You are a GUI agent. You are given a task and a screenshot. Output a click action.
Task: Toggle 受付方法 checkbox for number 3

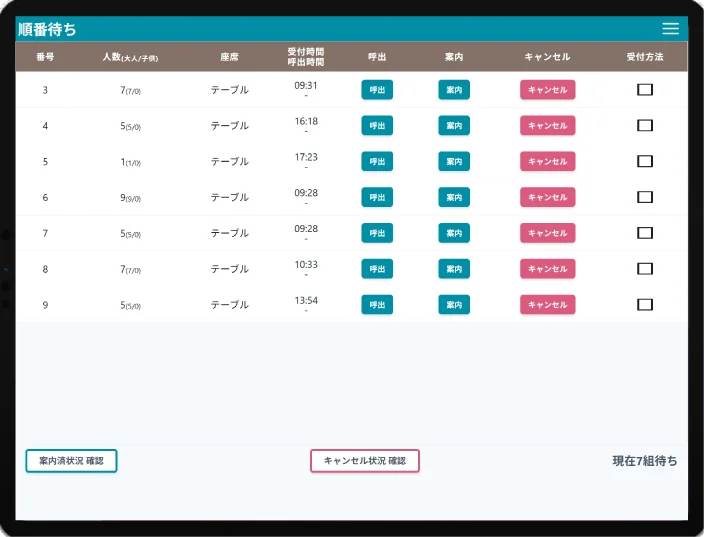pyautogui.click(x=645, y=90)
